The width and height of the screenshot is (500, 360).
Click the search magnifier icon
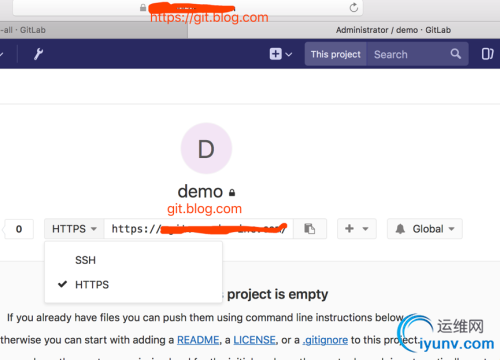click(456, 54)
